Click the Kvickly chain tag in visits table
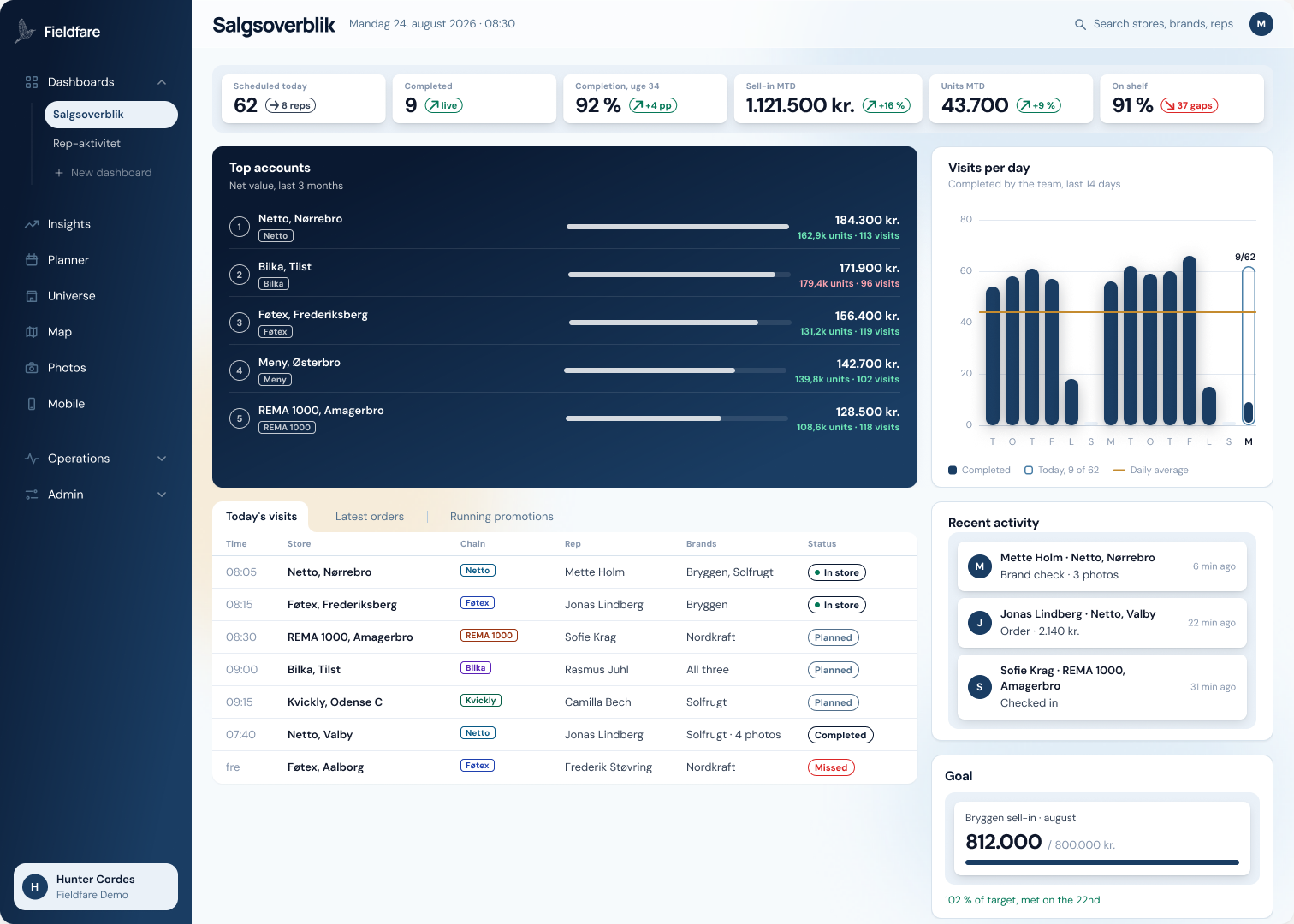The width and height of the screenshot is (1294, 924). pos(480,701)
